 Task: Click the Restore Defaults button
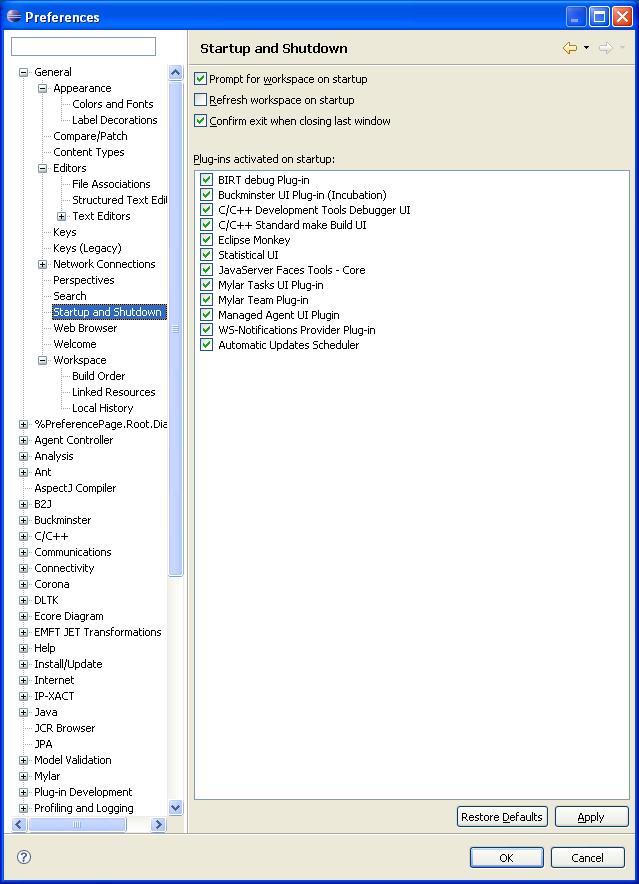click(x=502, y=816)
